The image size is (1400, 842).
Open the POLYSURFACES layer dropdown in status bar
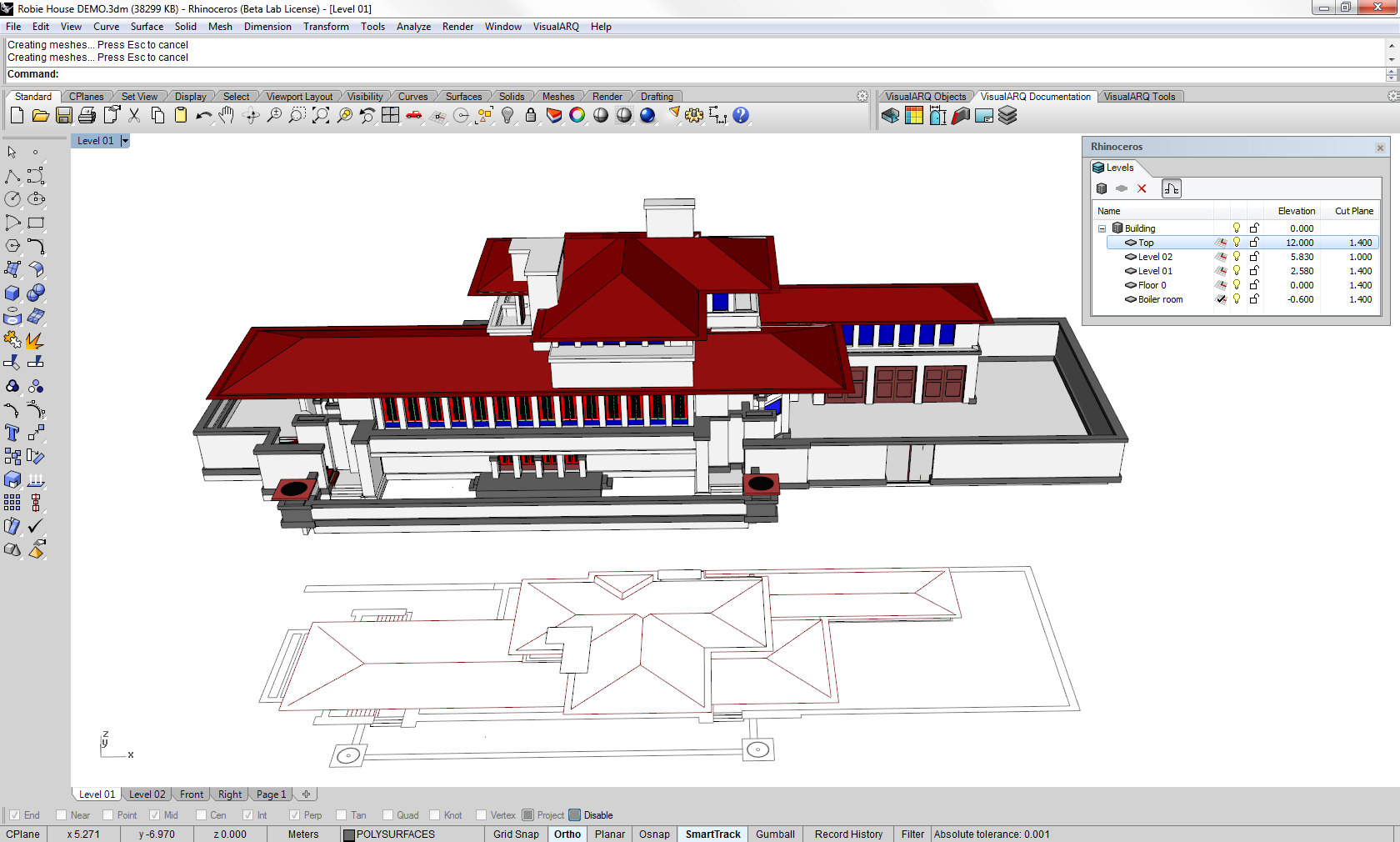click(412, 834)
